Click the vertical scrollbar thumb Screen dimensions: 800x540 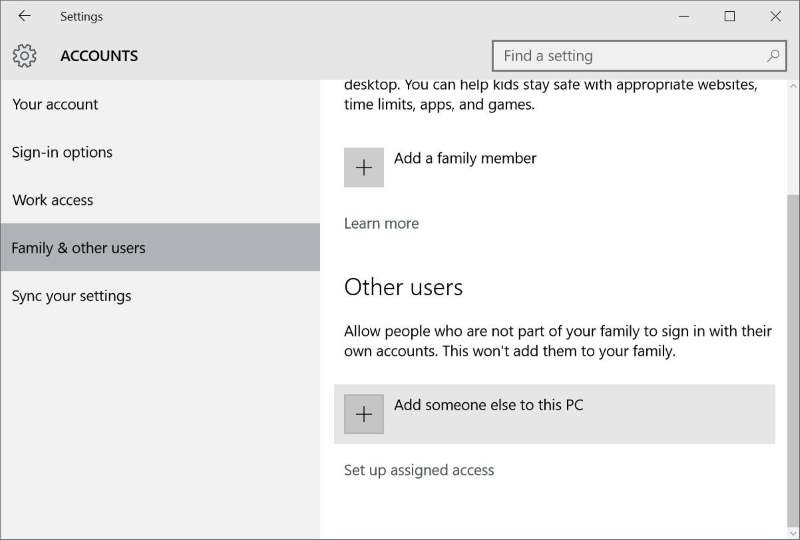click(793, 360)
